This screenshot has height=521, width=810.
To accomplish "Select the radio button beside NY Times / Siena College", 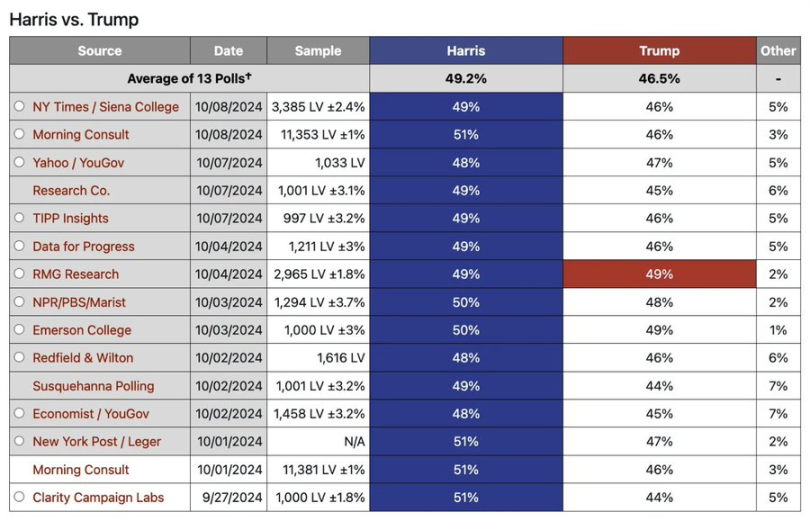I will 19,107.
